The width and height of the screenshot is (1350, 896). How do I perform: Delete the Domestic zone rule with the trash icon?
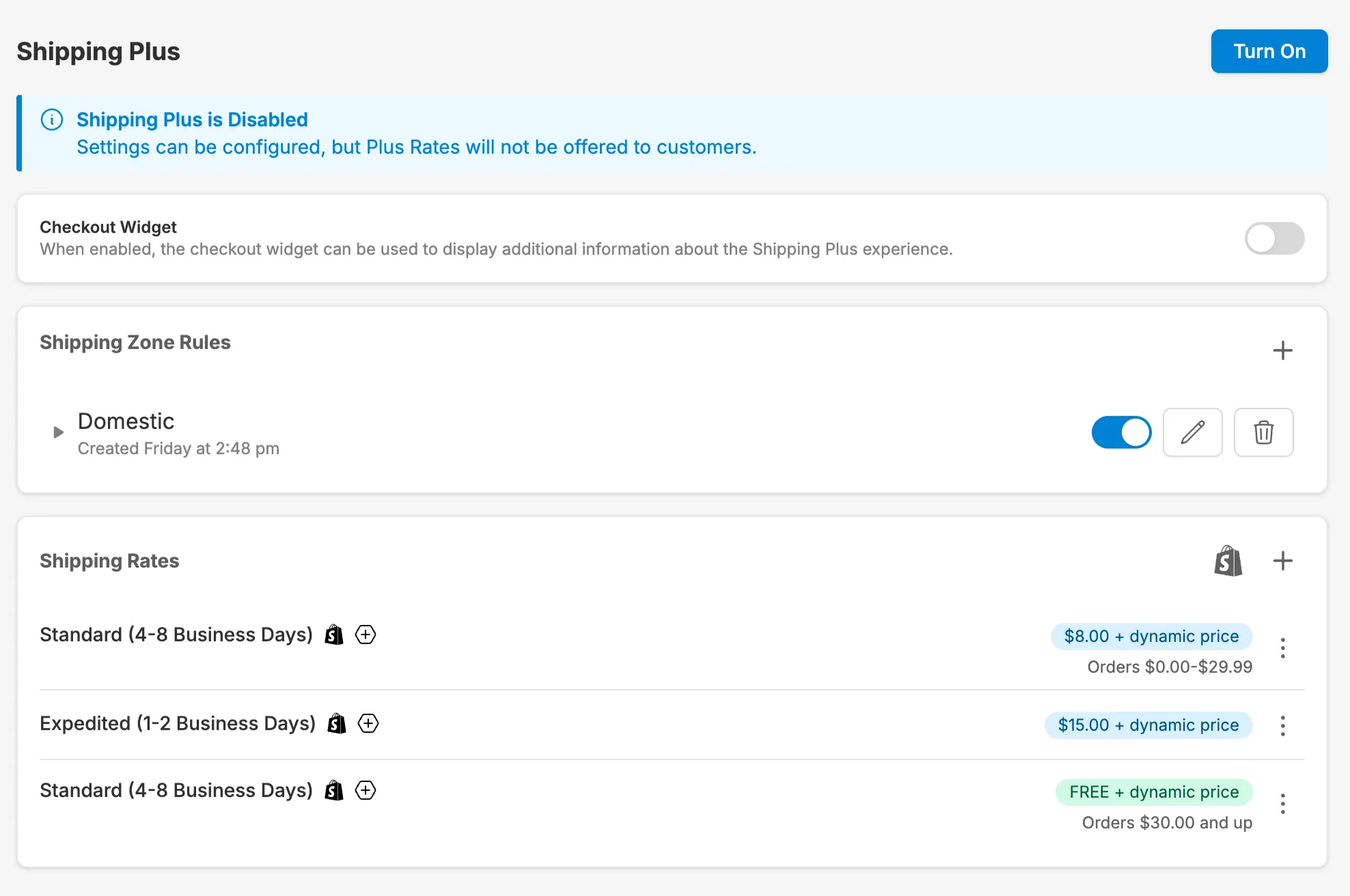(1263, 432)
